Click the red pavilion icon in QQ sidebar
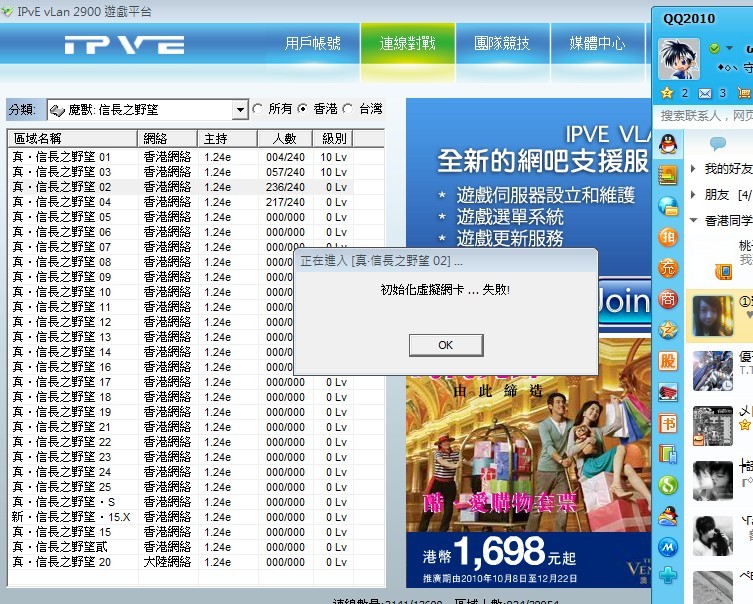This screenshot has width=753, height=604. click(x=668, y=392)
